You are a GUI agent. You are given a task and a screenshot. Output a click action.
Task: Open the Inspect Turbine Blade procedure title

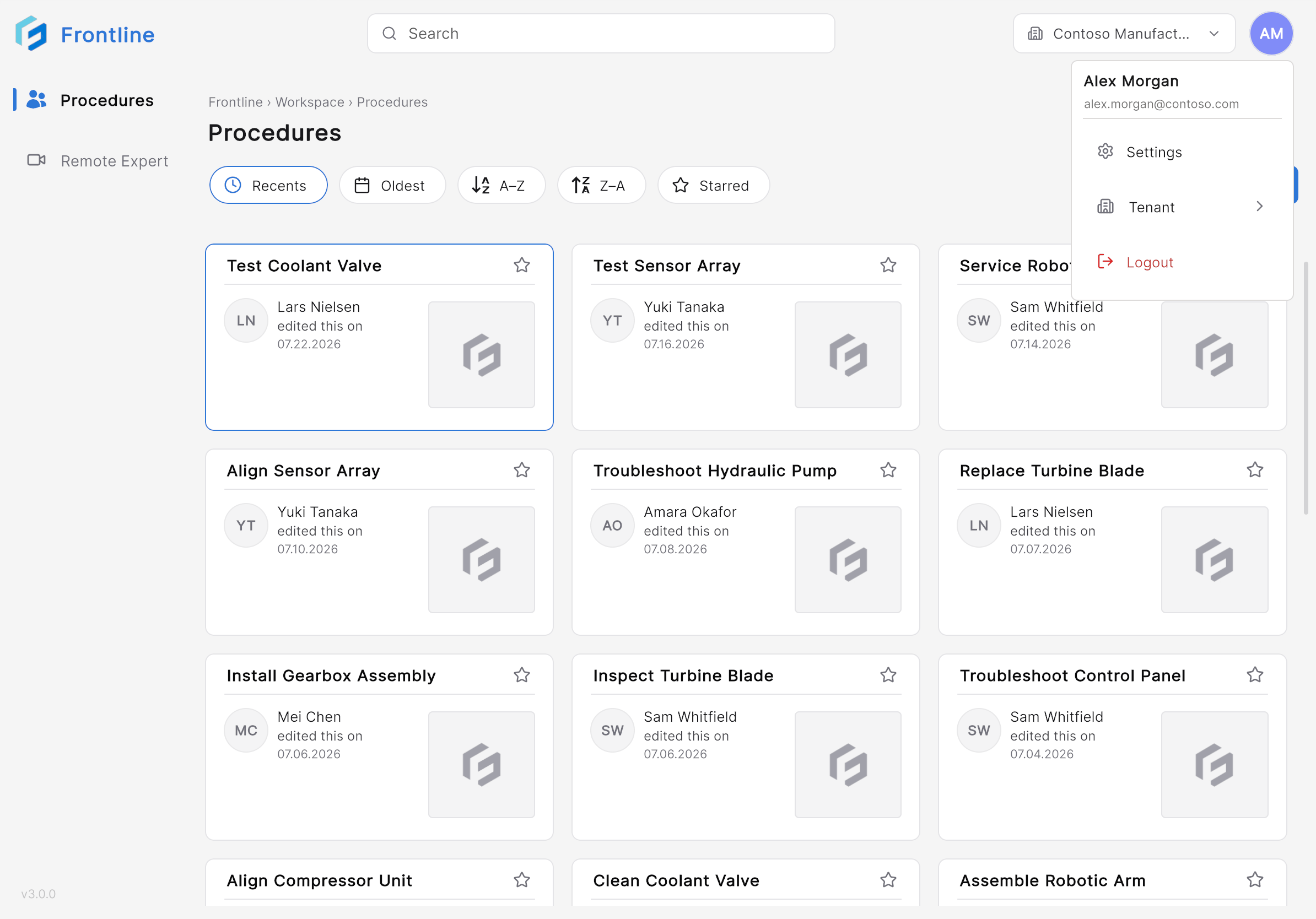[x=683, y=675]
